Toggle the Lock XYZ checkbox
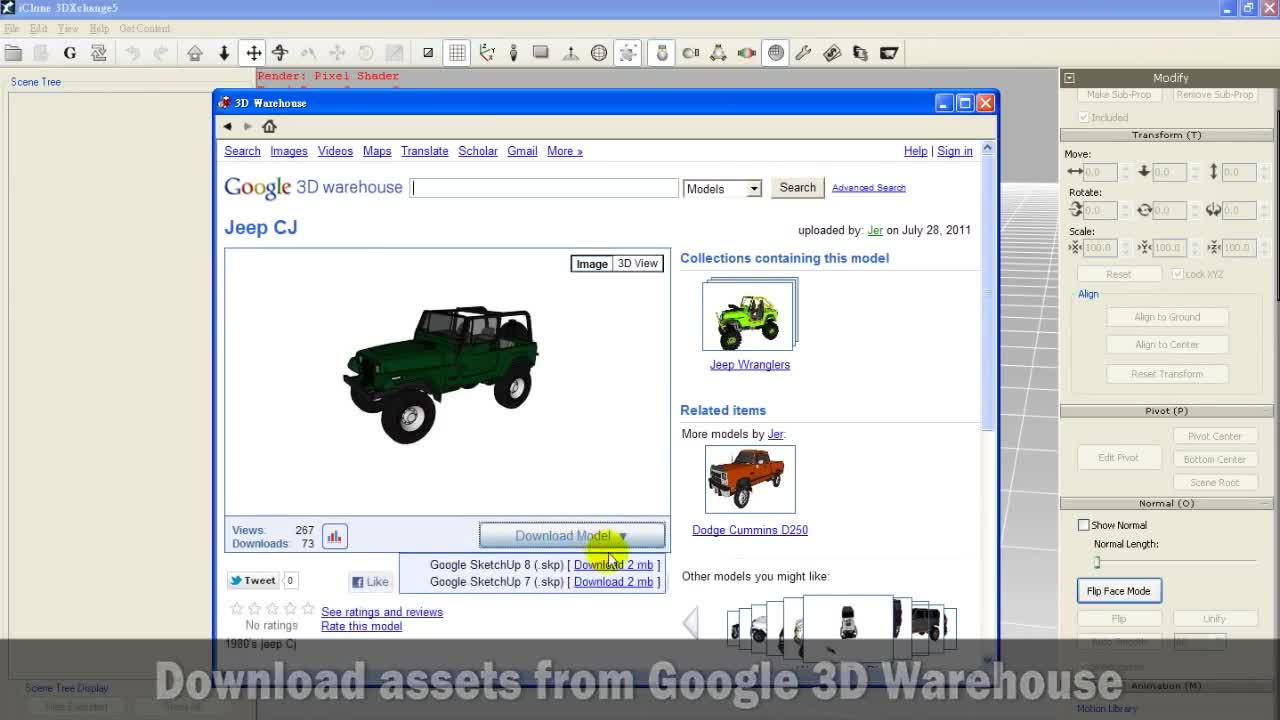1280x720 pixels. pos(1178,274)
